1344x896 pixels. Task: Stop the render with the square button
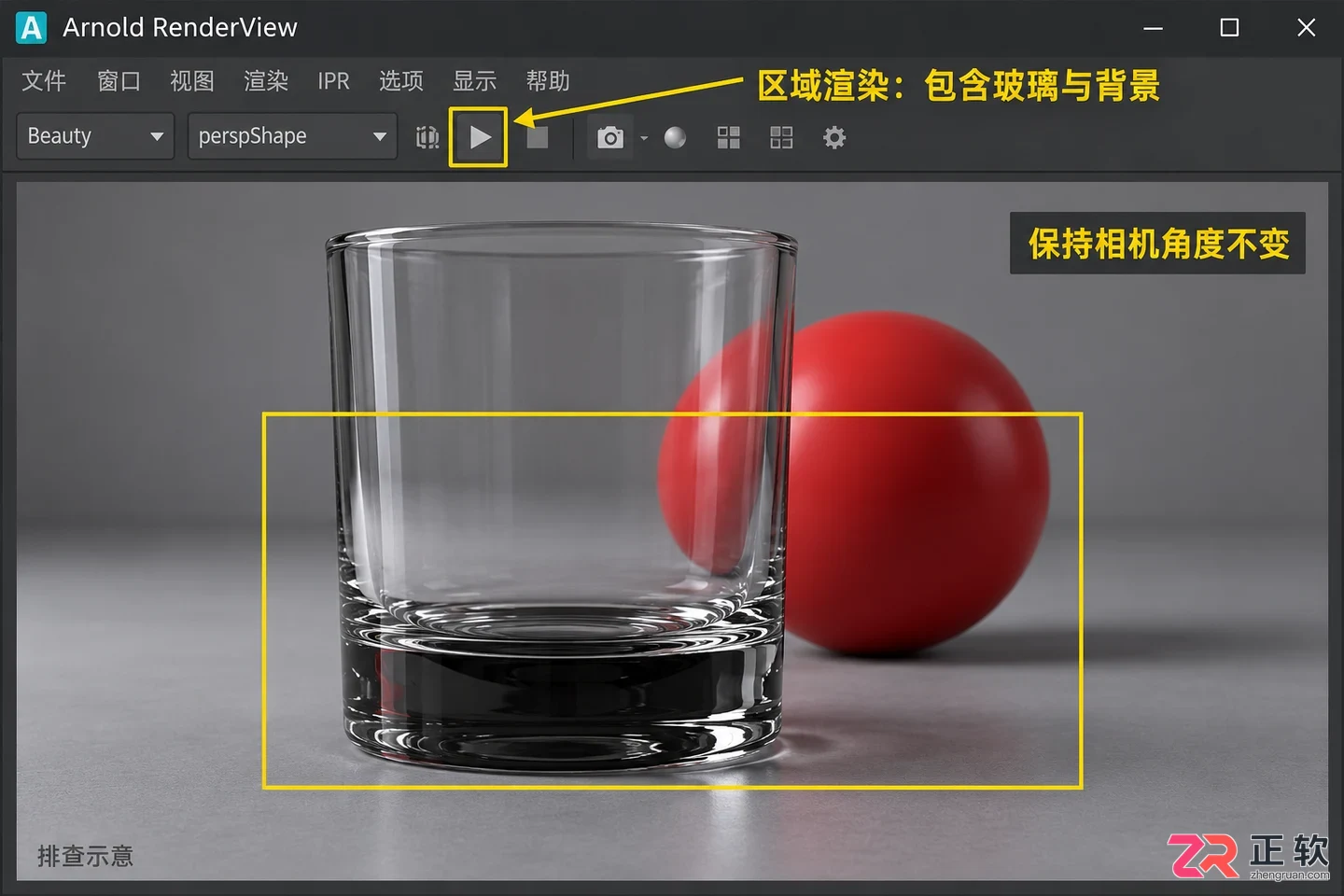click(538, 138)
